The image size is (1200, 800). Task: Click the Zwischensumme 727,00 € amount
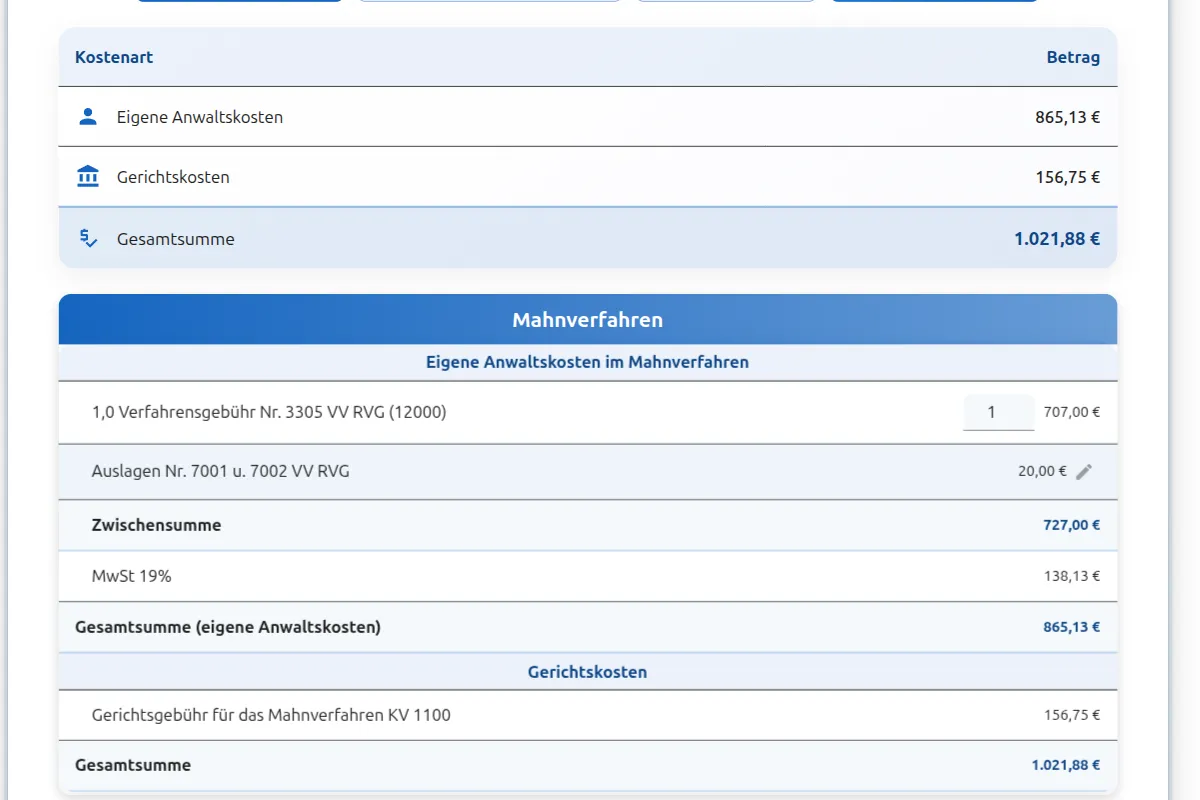tap(1071, 525)
